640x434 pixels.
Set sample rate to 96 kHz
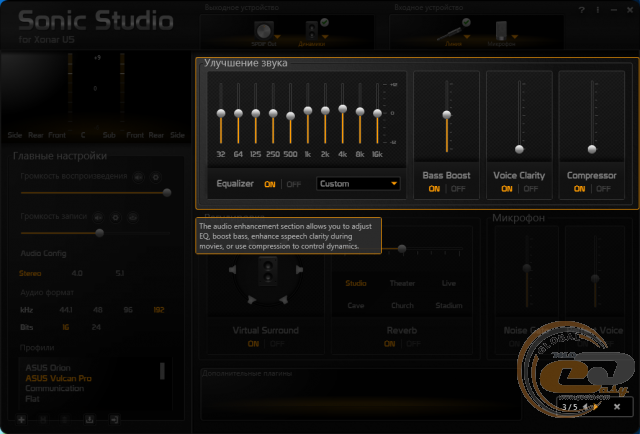pos(128,310)
